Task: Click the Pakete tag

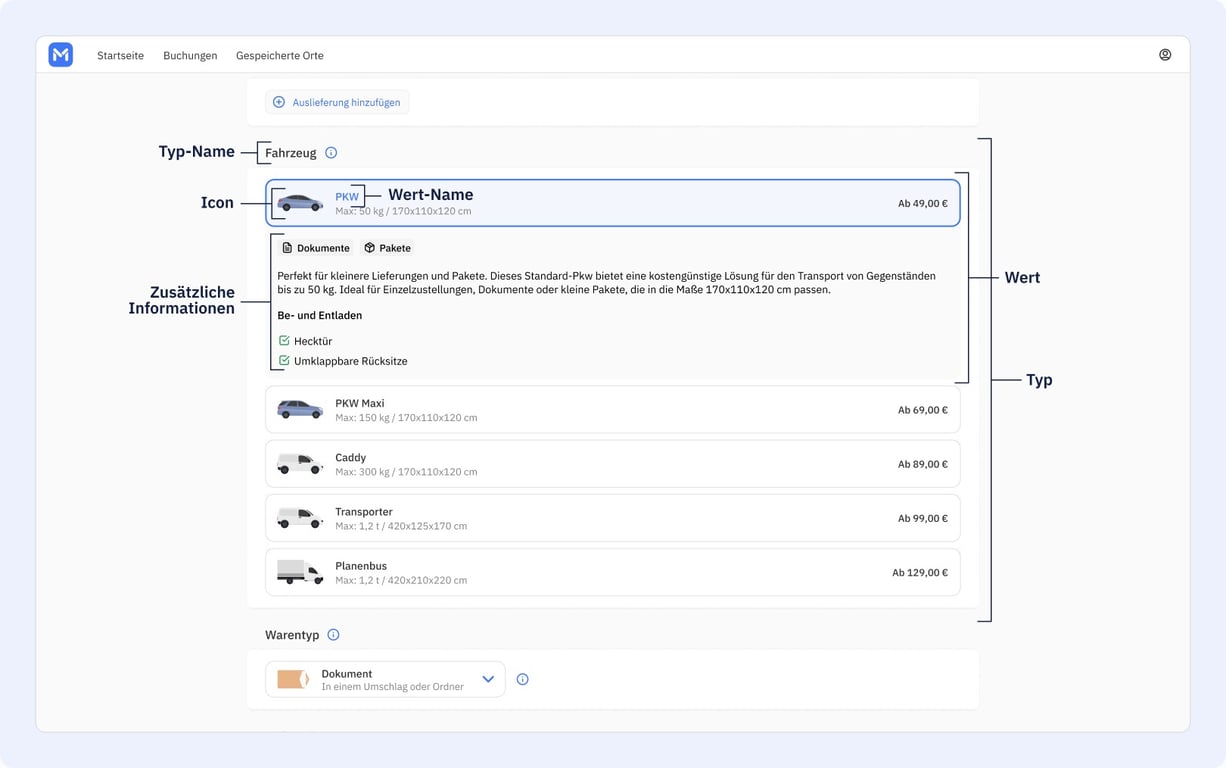Action: pos(387,248)
